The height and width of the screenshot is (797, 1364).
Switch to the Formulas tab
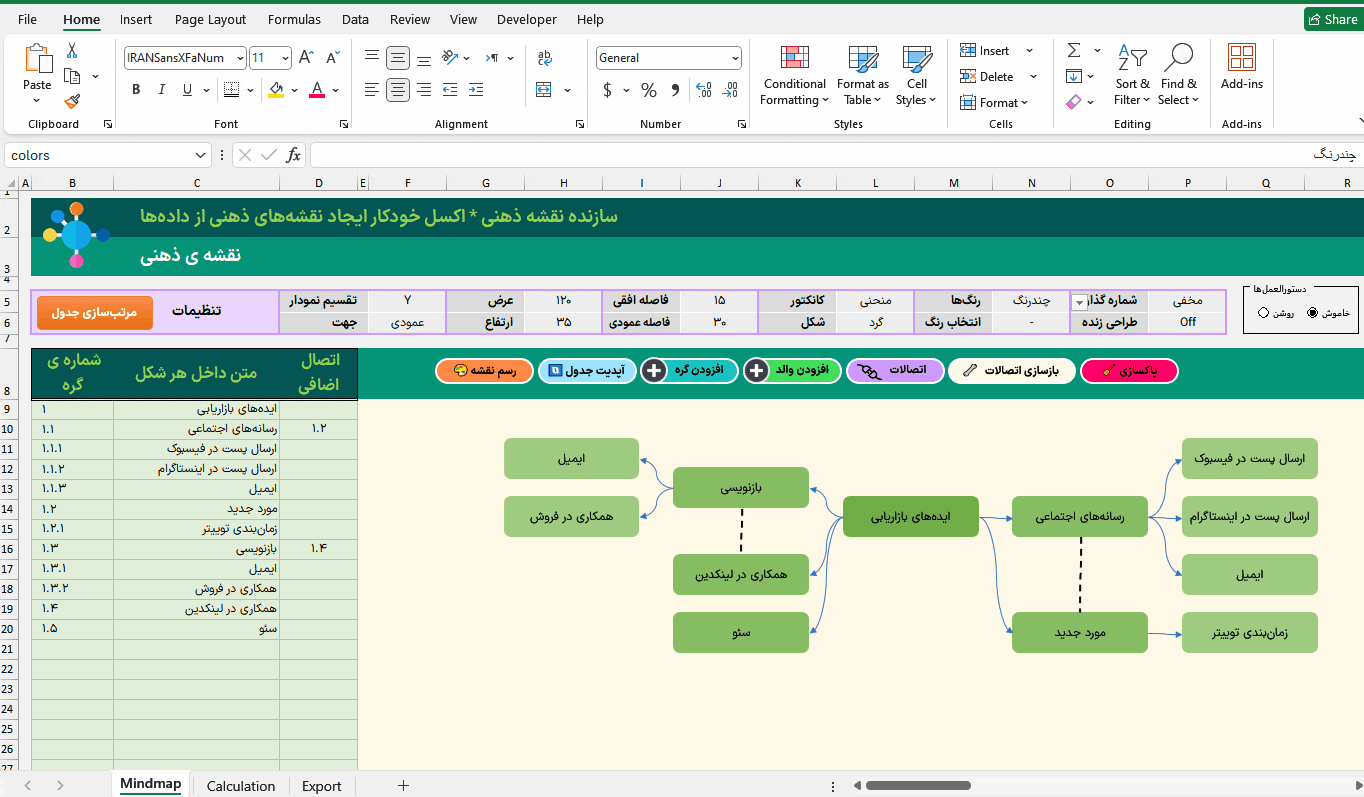[x=294, y=19]
